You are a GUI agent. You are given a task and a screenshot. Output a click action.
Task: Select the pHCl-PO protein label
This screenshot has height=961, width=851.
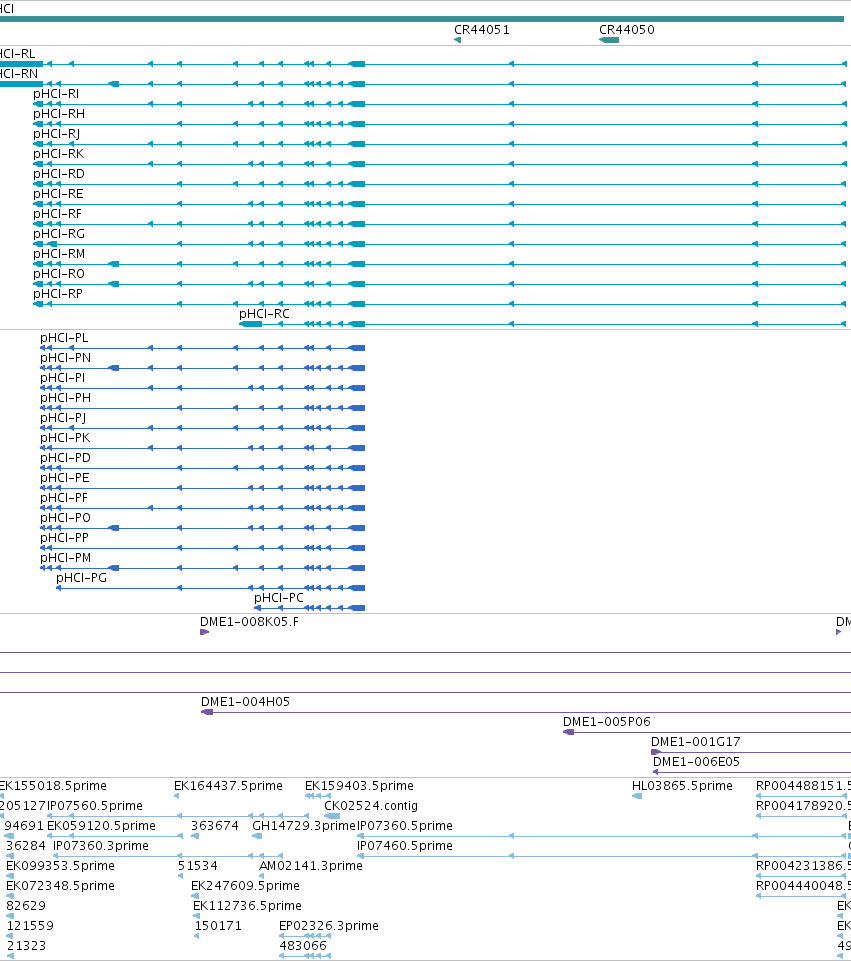coord(66,518)
